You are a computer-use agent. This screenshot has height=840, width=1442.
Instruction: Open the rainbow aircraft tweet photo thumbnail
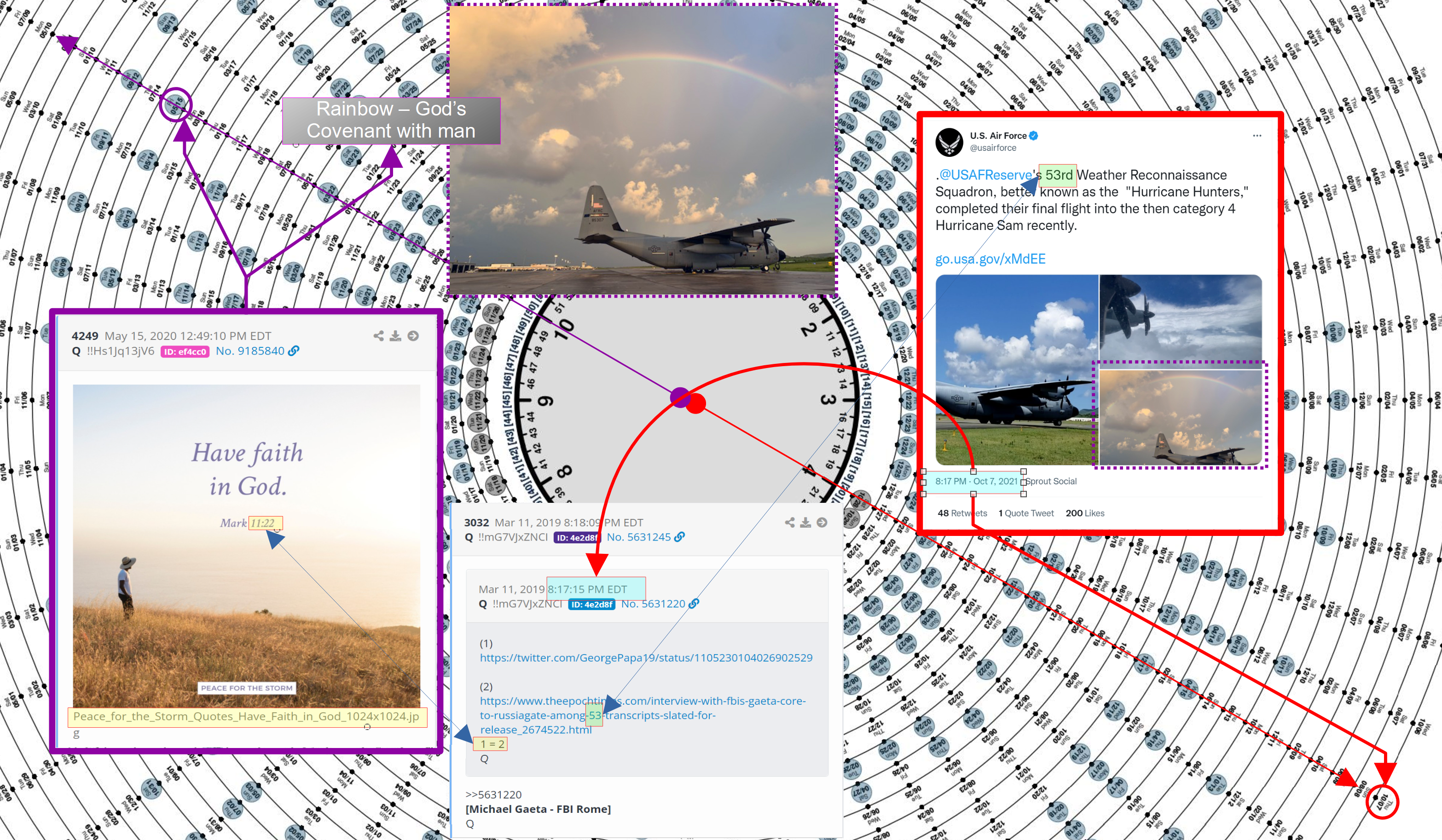click(1181, 417)
